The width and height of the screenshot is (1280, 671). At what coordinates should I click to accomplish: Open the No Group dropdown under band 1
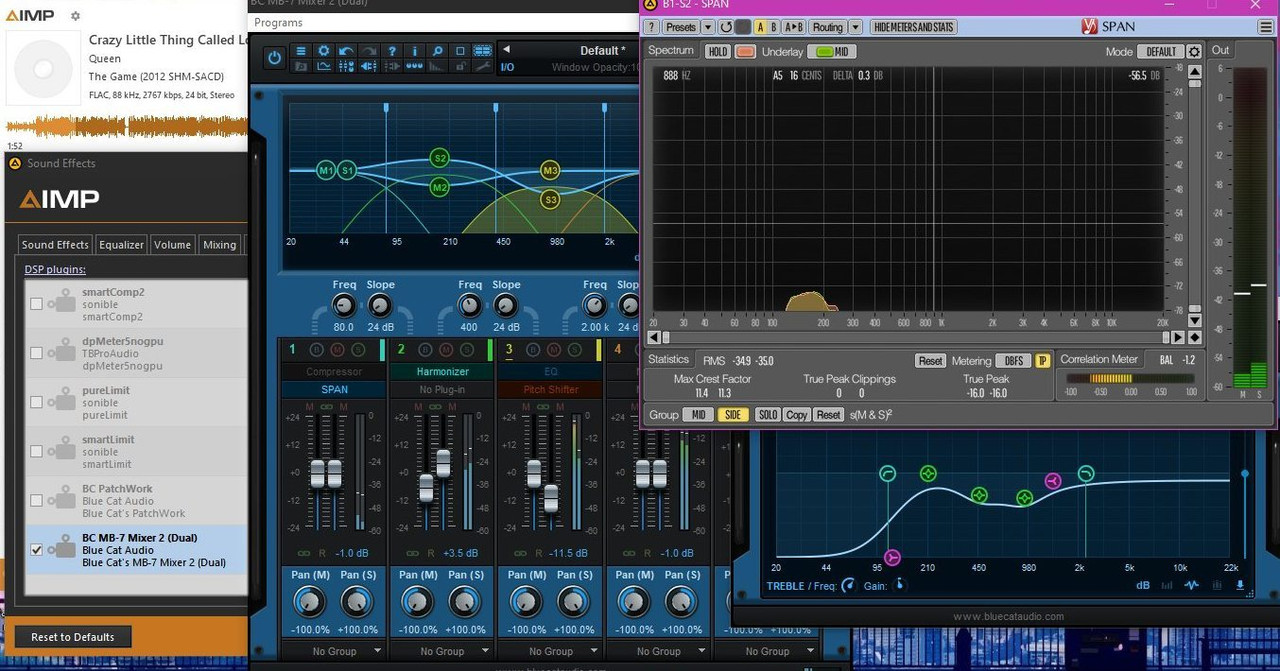[334, 651]
